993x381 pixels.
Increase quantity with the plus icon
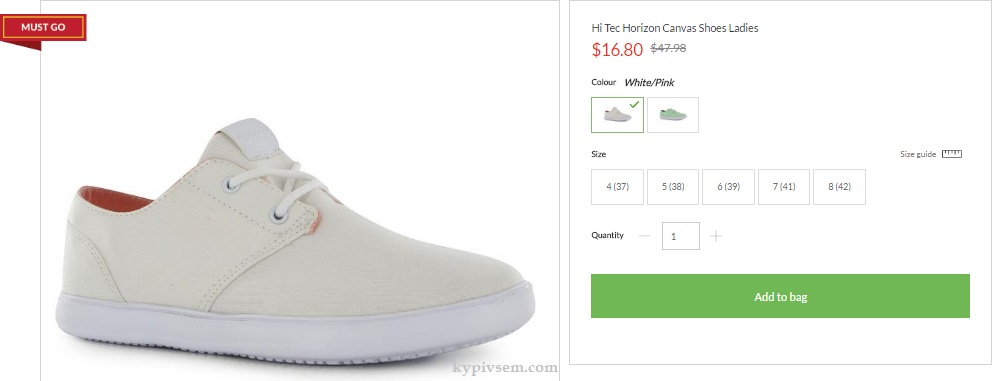tap(716, 236)
